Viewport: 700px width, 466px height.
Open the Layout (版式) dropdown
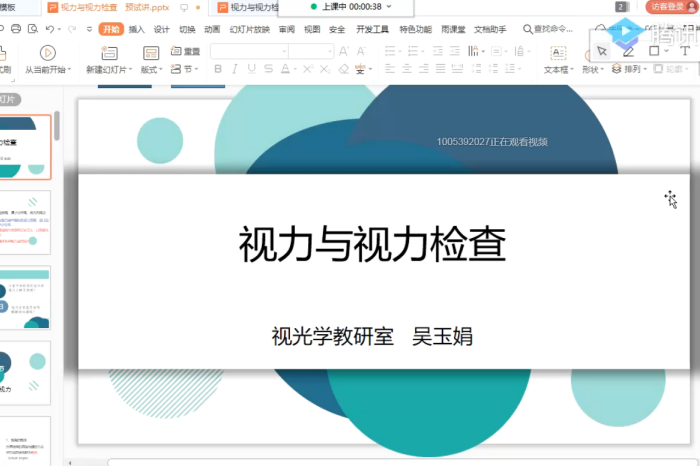click(151, 70)
